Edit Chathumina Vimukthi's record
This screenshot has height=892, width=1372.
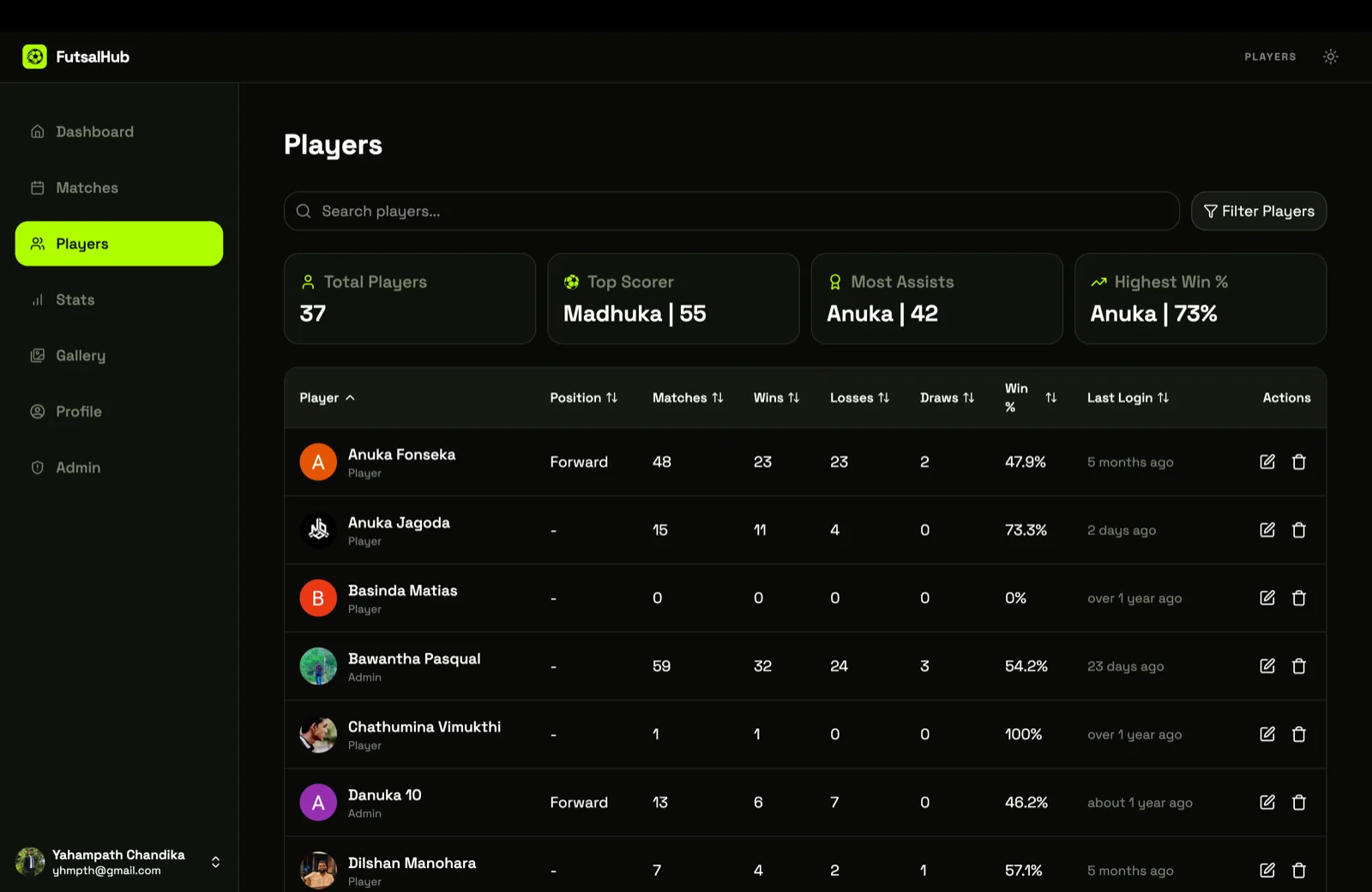(1267, 734)
